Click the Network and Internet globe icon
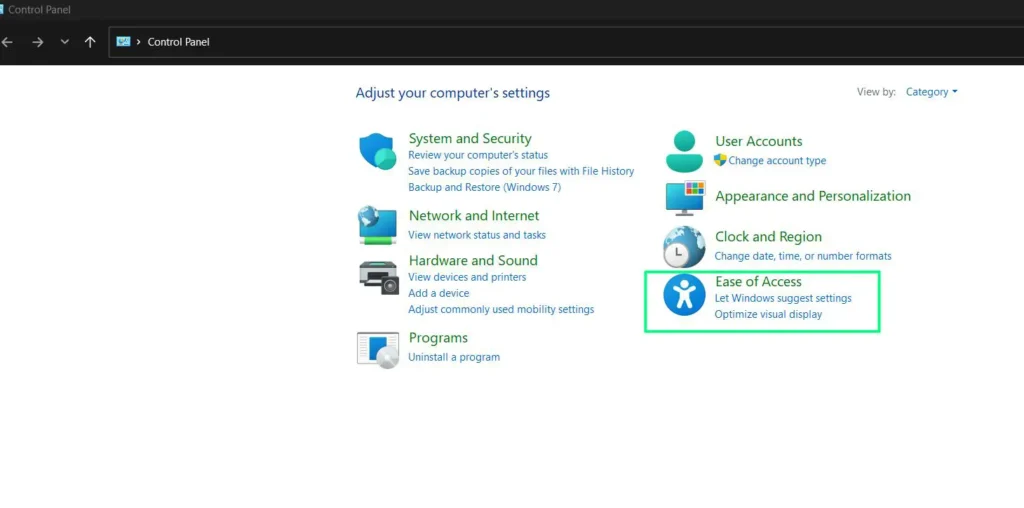This screenshot has height=508, width=1024. point(377,225)
